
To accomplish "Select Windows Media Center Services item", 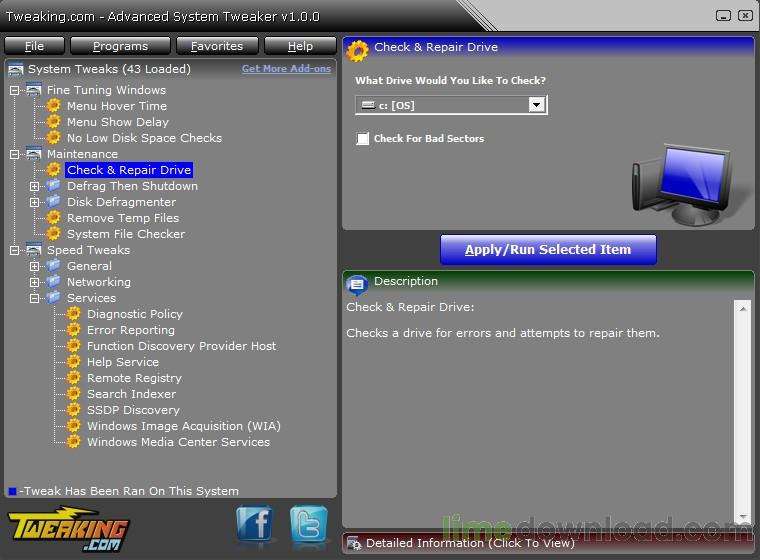I will (178, 442).
